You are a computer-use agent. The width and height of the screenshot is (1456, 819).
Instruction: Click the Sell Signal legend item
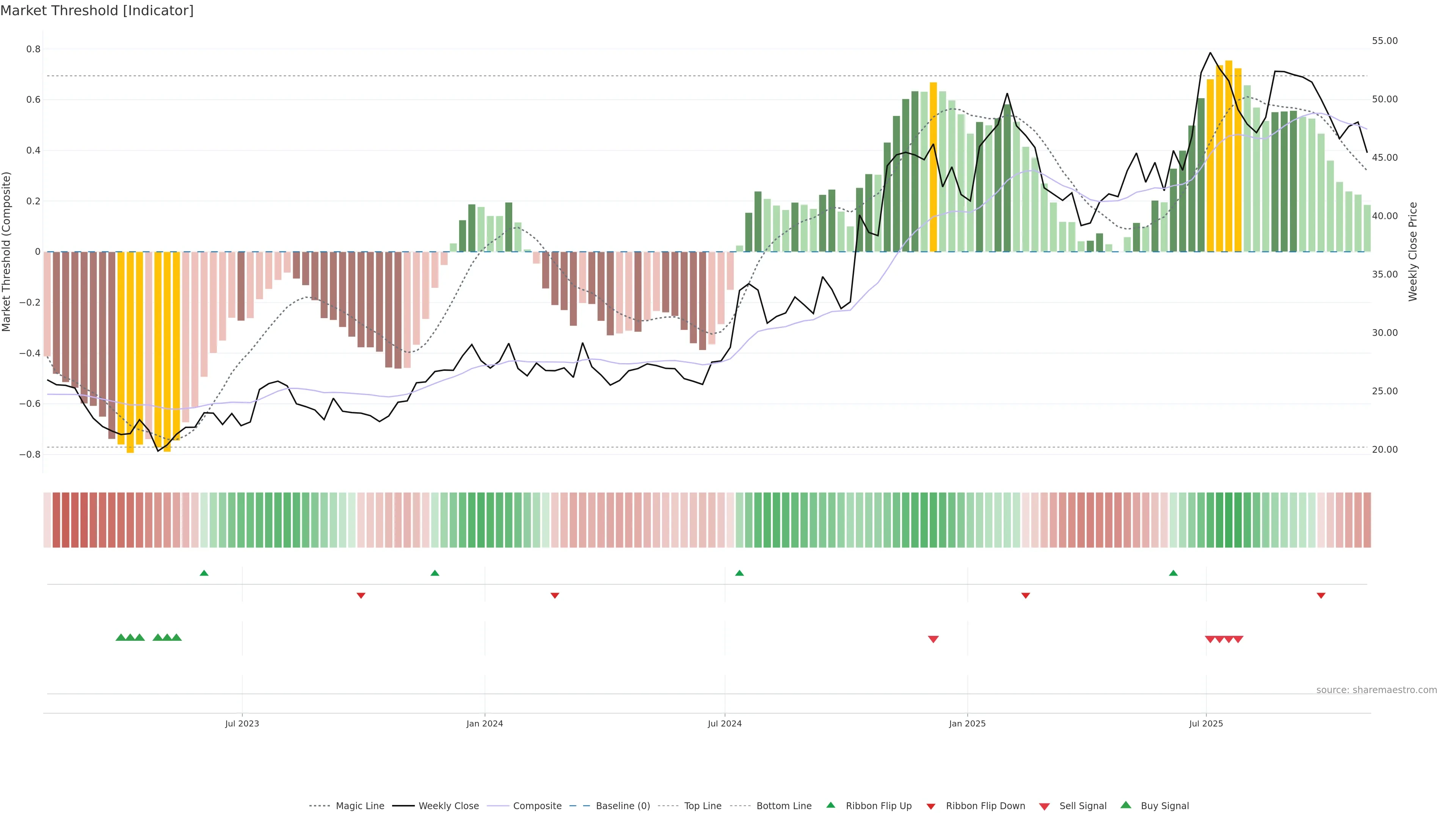coord(1083,806)
